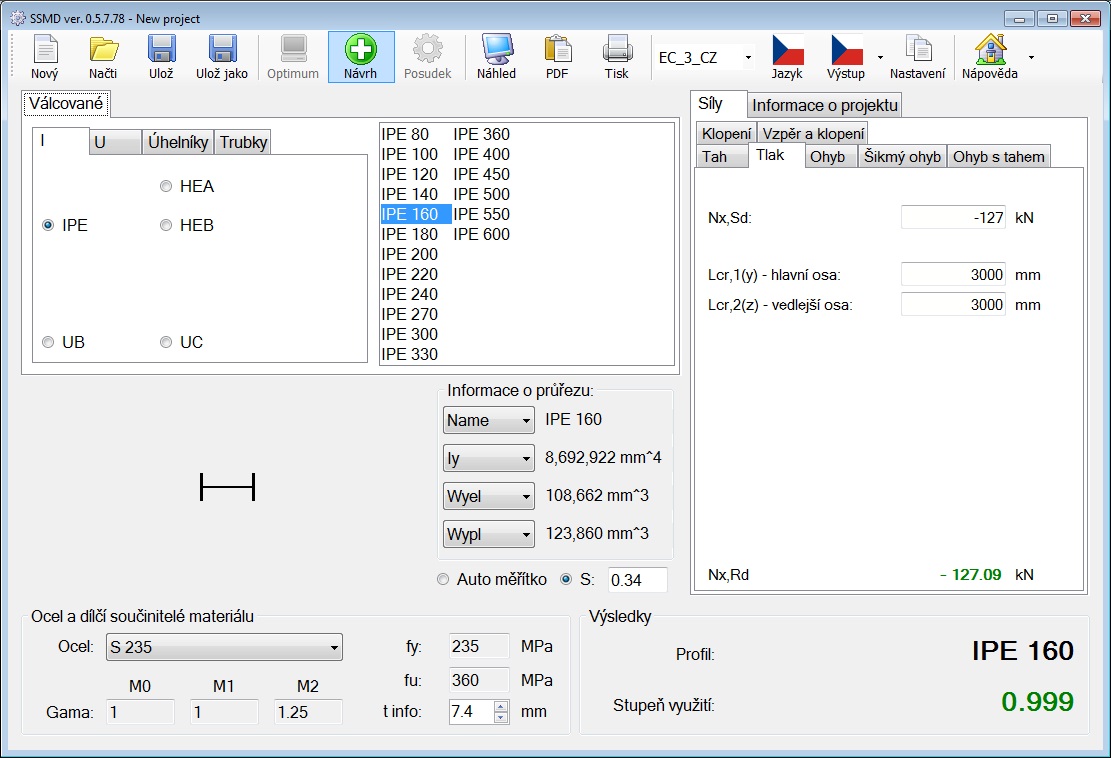Click the Optimum toolbar icon
The width and height of the screenshot is (1111, 758).
(293, 50)
